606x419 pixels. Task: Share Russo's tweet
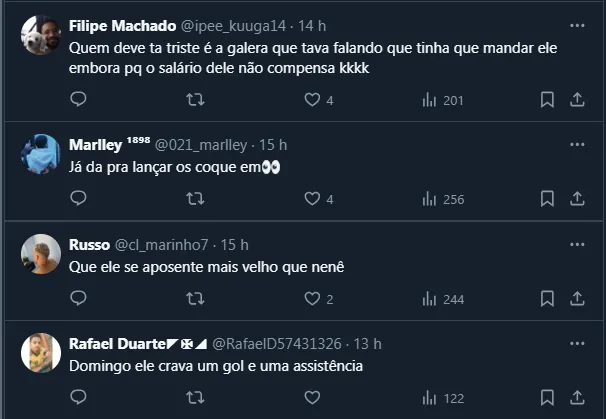pos(577,298)
